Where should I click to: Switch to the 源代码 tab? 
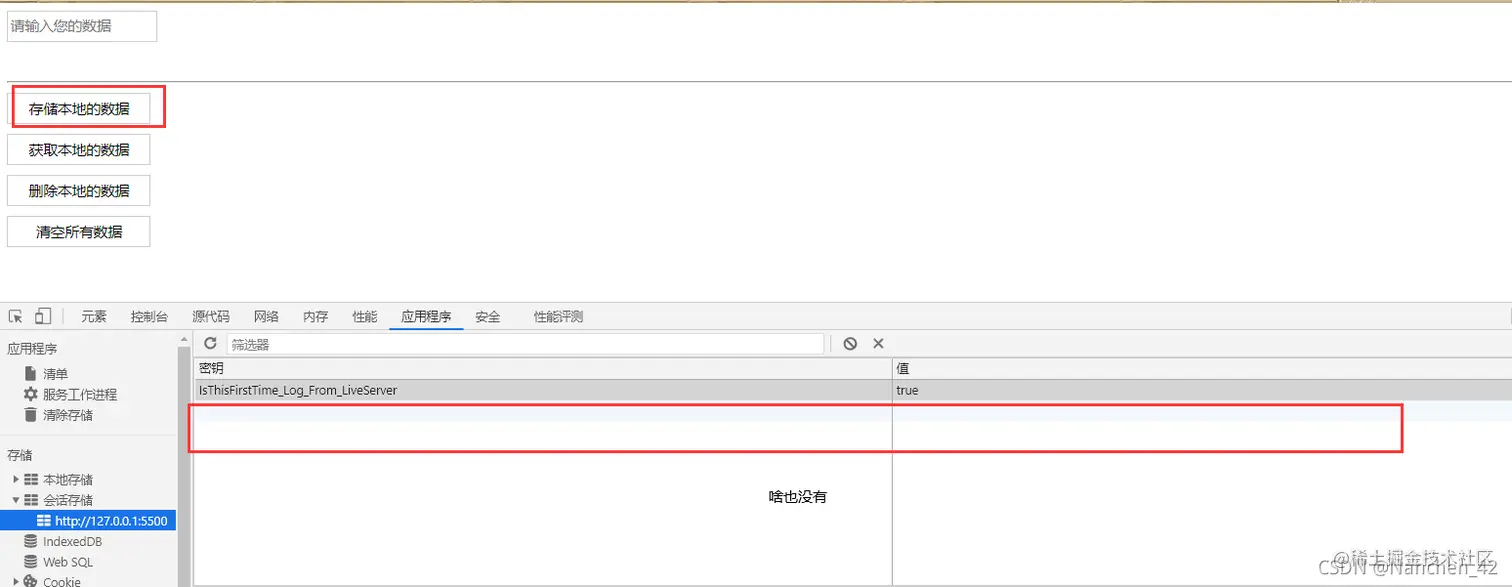click(211, 317)
